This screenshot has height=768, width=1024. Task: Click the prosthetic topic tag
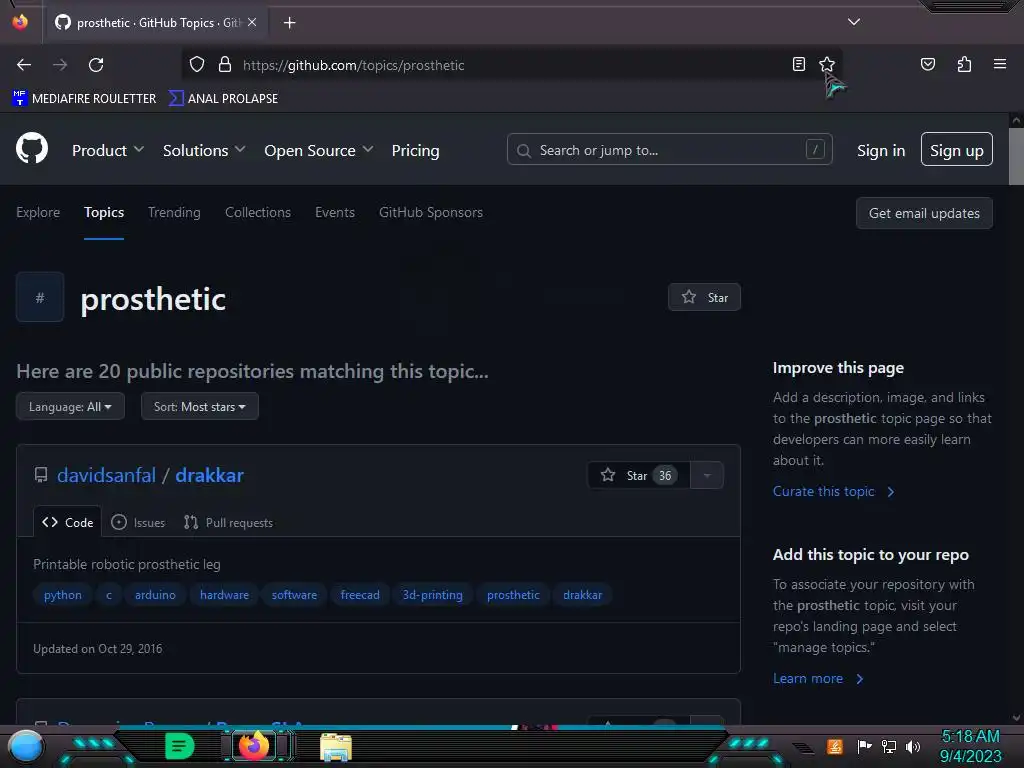pos(513,595)
